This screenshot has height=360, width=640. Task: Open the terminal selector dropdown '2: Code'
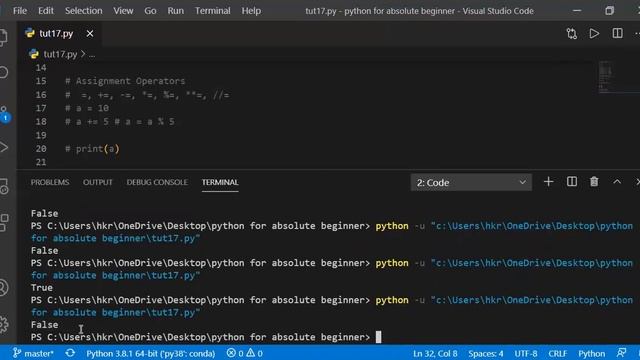click(471, 182)
